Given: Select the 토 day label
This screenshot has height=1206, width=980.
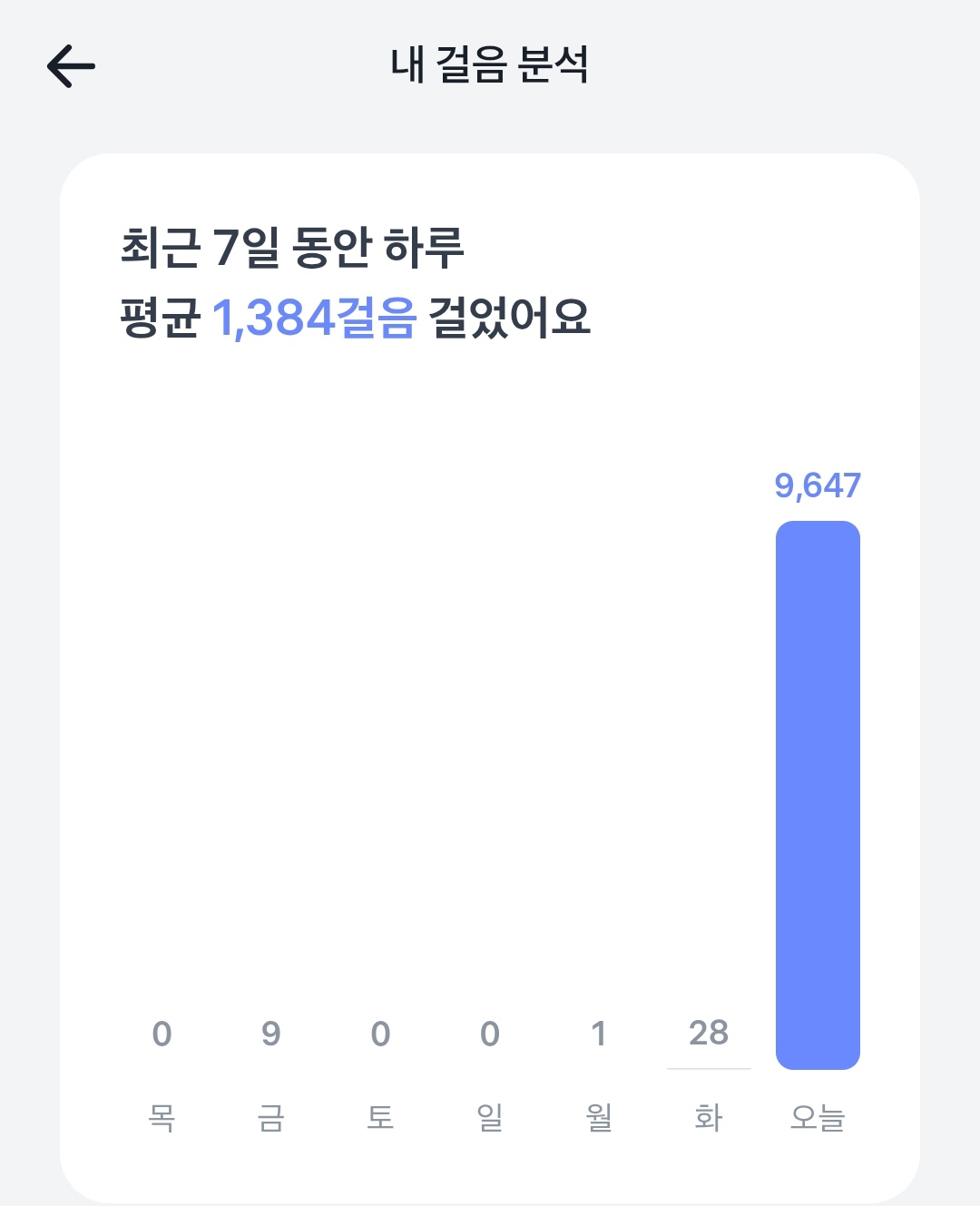Looking at the screenshot, I should [380, 1117].
